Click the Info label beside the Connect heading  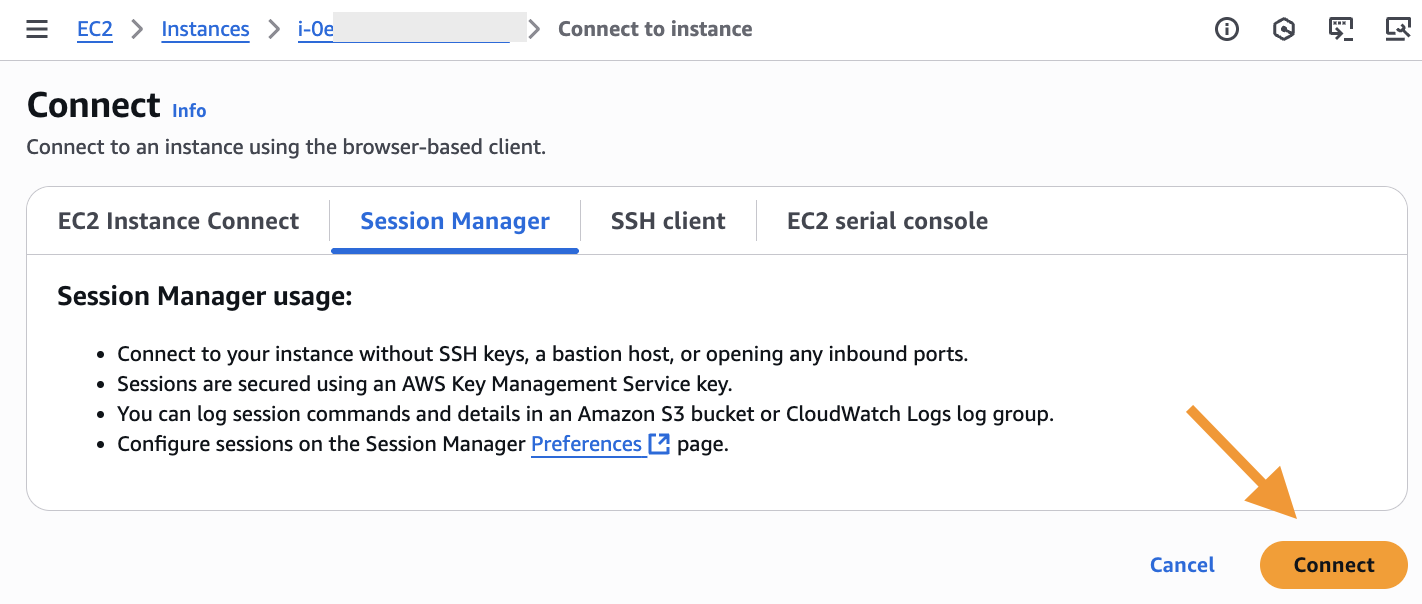coord(189,110)
